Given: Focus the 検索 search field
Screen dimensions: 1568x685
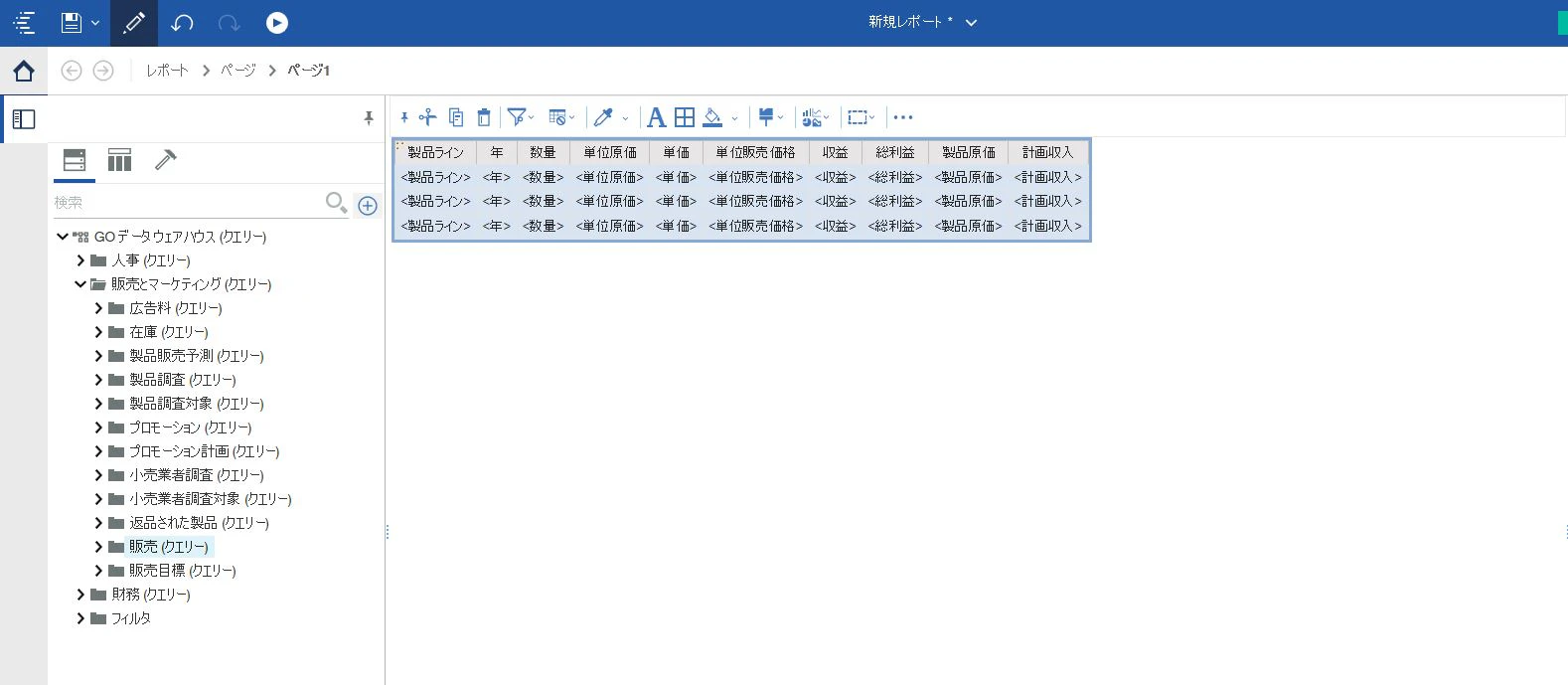Looking at the screenshot, I should click(187, 203).
